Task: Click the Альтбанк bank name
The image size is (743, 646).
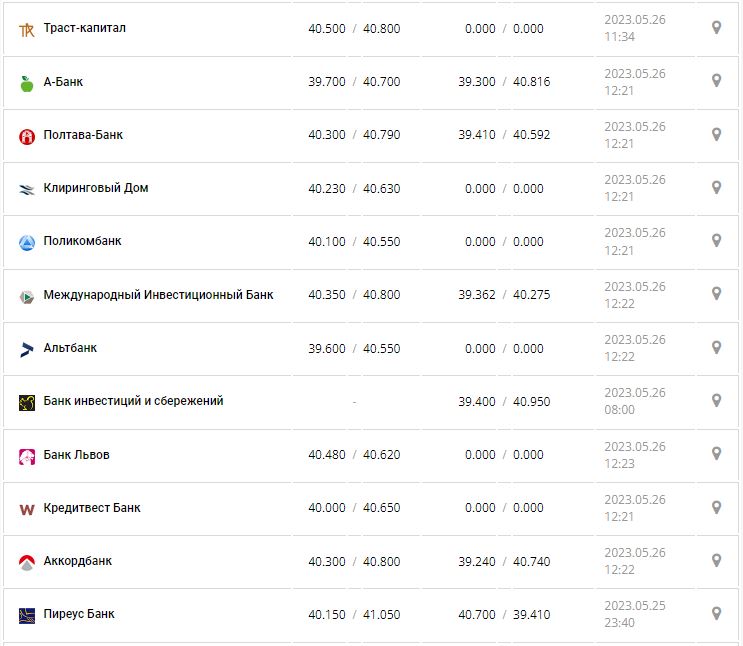Action: click(70, 348)
